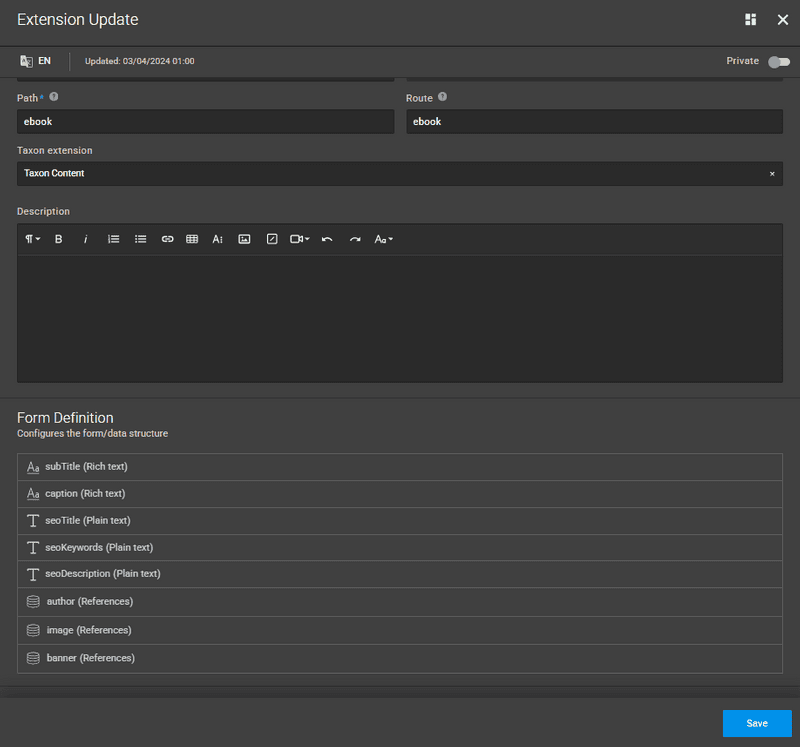
Task: Show help for the Path field
Action: pyautogui.click(x=54, y=96)
